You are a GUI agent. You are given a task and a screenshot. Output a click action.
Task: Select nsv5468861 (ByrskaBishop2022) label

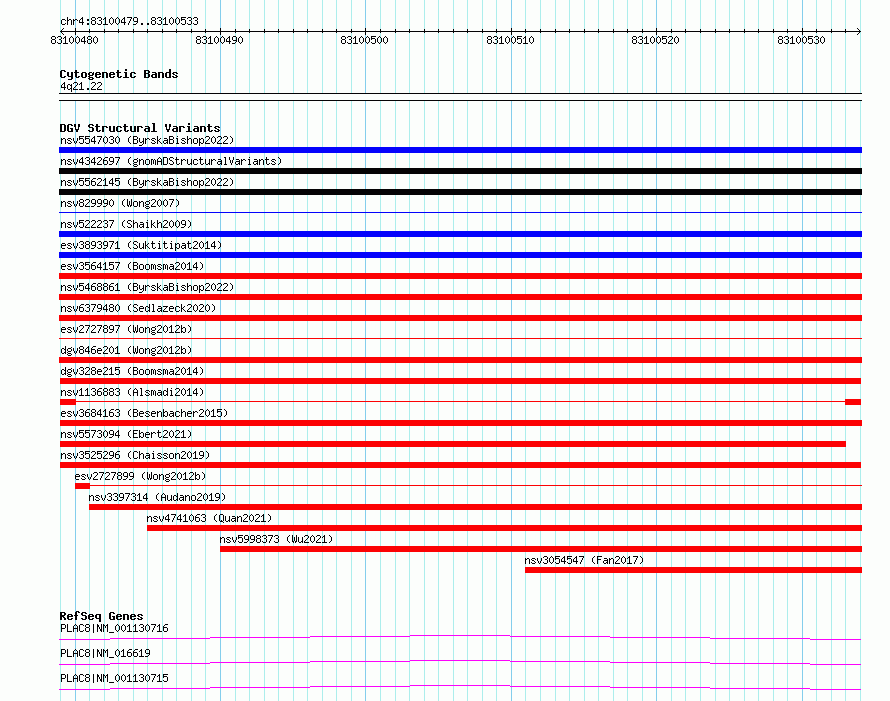click(147, 287)
